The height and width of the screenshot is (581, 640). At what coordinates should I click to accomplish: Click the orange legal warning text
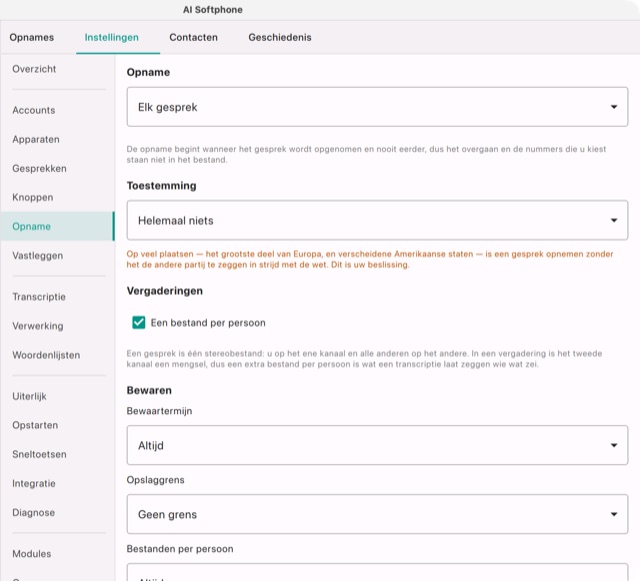(370, 259)
